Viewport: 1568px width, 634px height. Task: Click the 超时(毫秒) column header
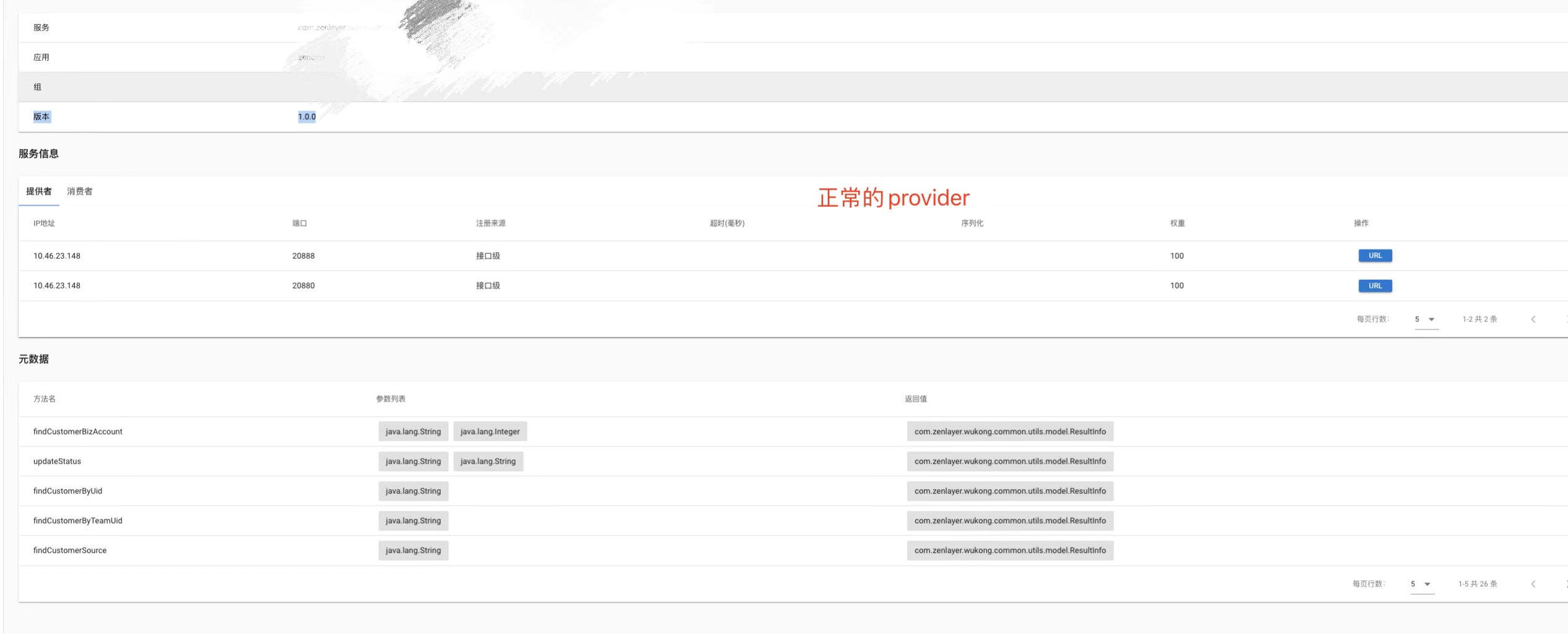point(727,224)
